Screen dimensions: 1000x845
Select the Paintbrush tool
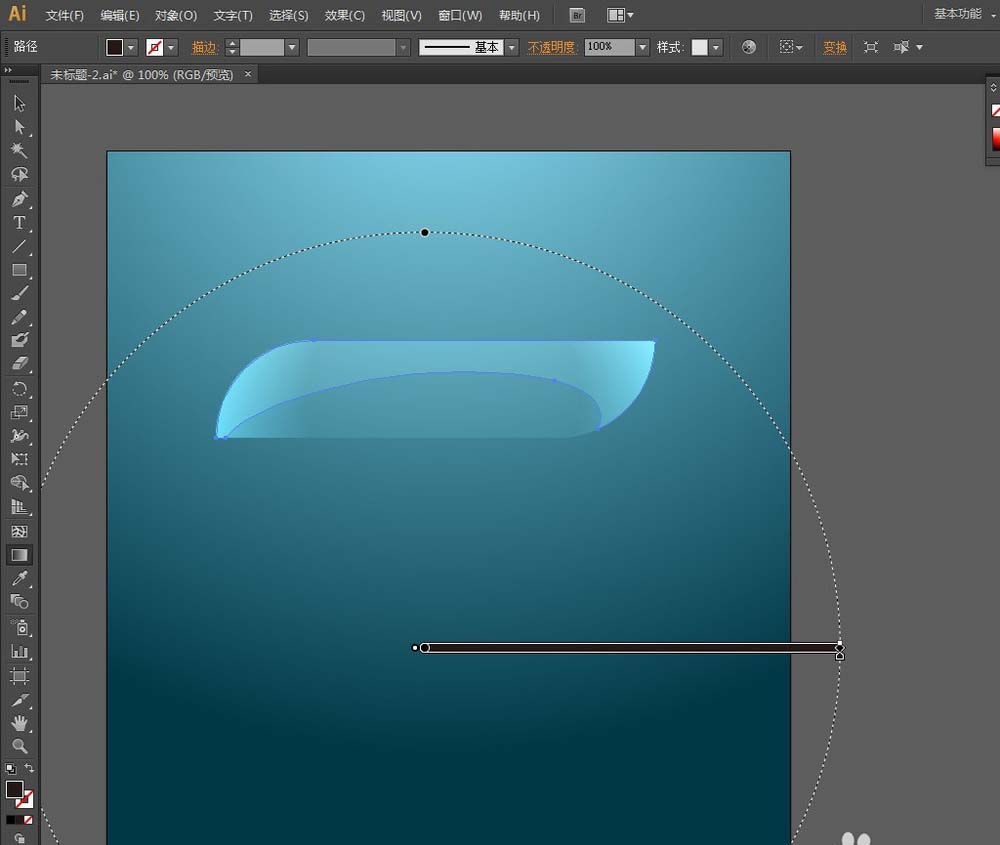(x=19, y=293)
